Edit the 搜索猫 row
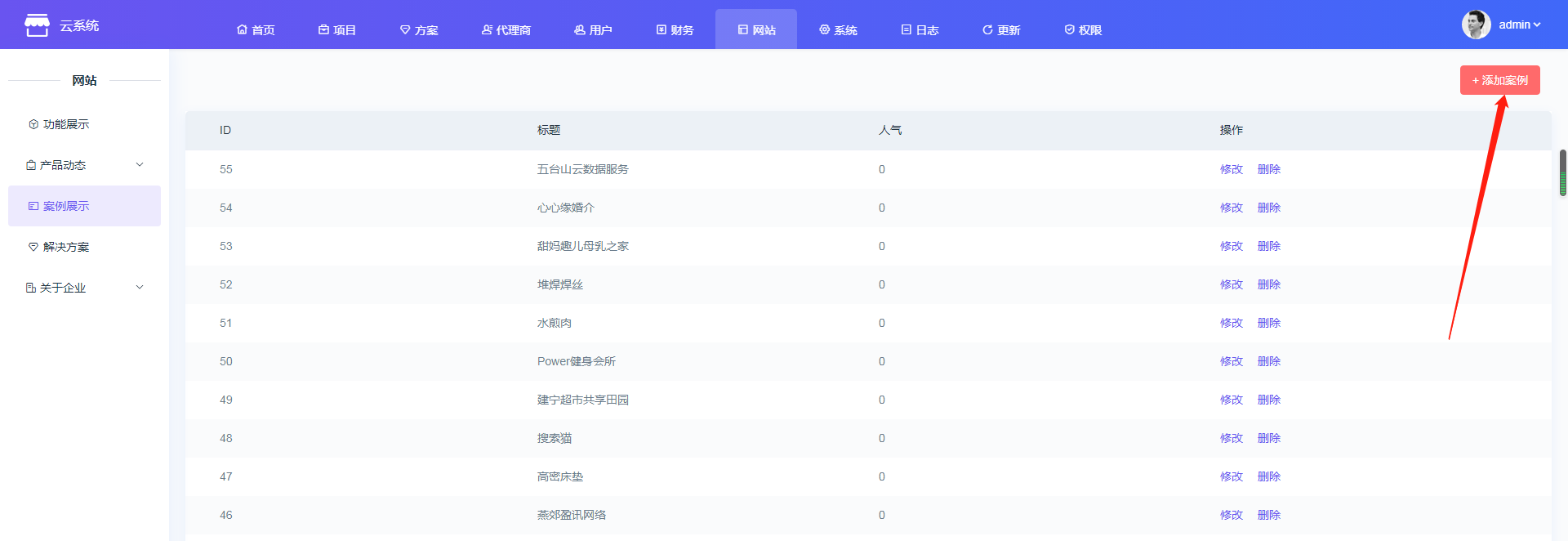The height and width of the screenshot is (541, 1568). [x=1232, y=438]
